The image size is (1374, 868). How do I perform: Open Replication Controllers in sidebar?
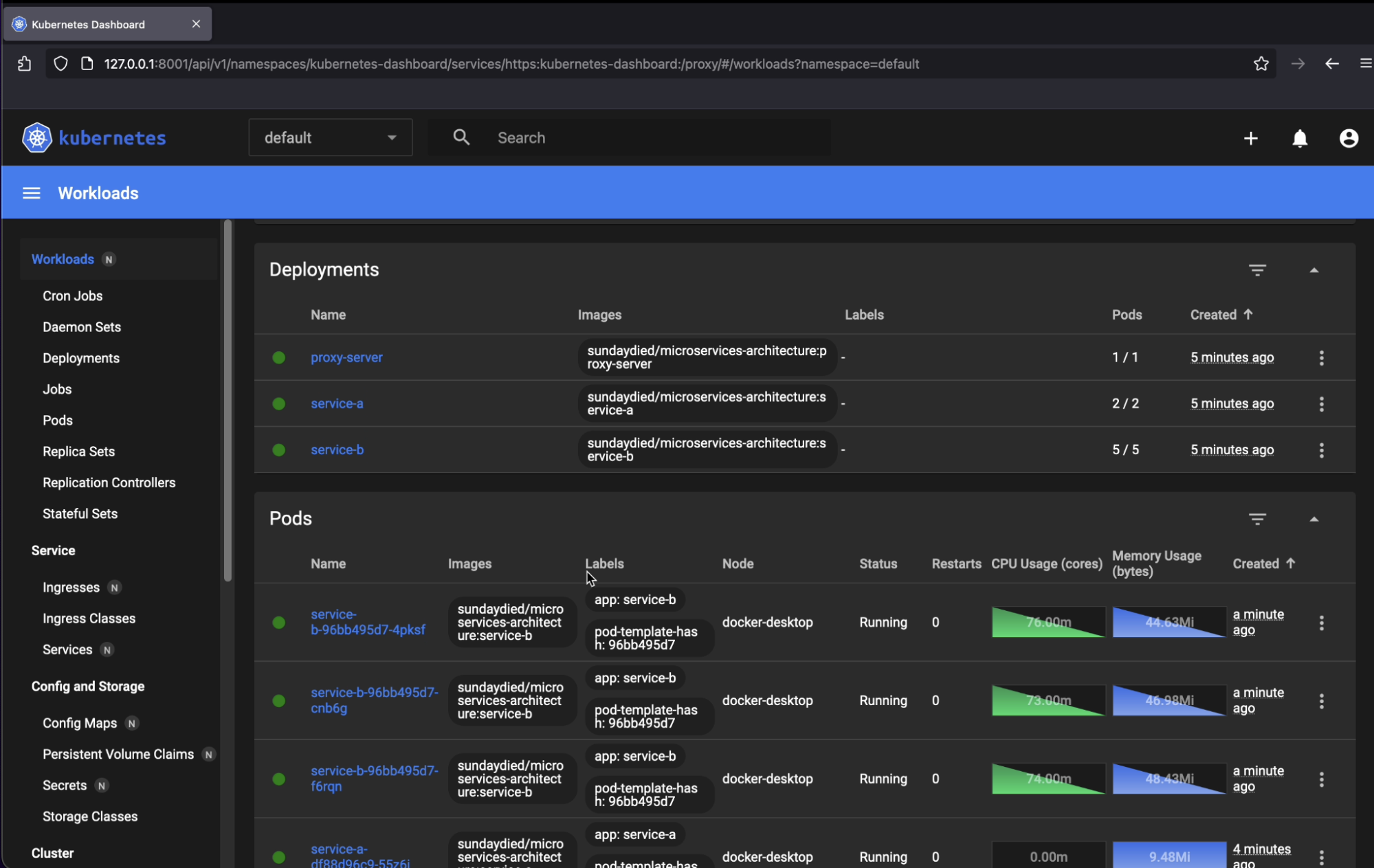(x=109, y=482)
